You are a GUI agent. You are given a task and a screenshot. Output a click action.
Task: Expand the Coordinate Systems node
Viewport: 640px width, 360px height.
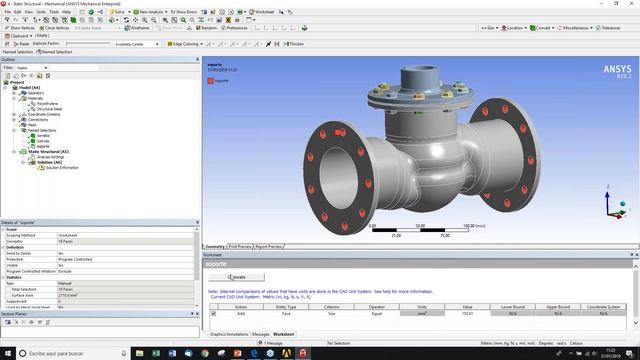(x=14, y=114)
